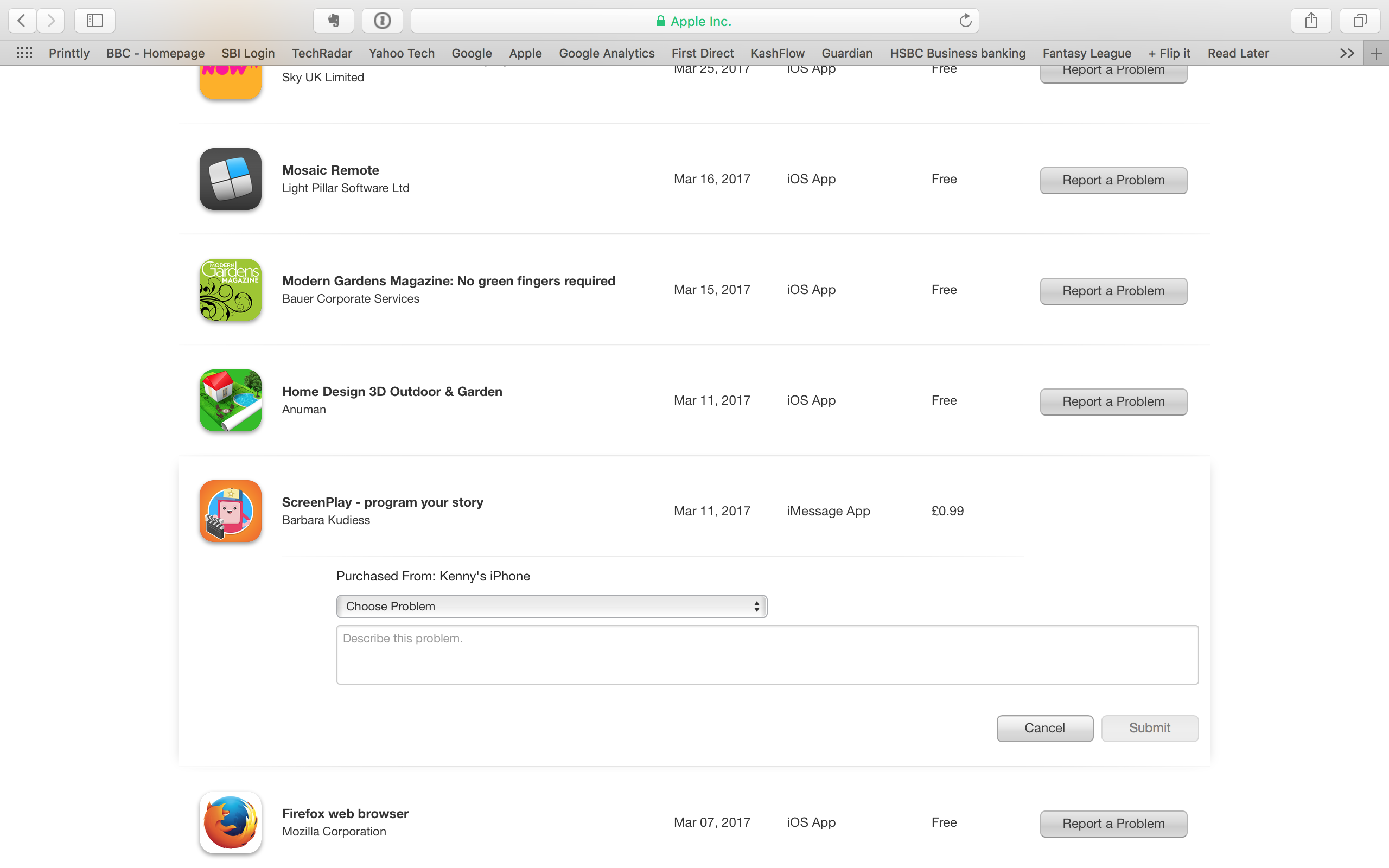
Task: Click the Home Design 3D app icon
Action: pyautogui.click(x=231, y=401)
